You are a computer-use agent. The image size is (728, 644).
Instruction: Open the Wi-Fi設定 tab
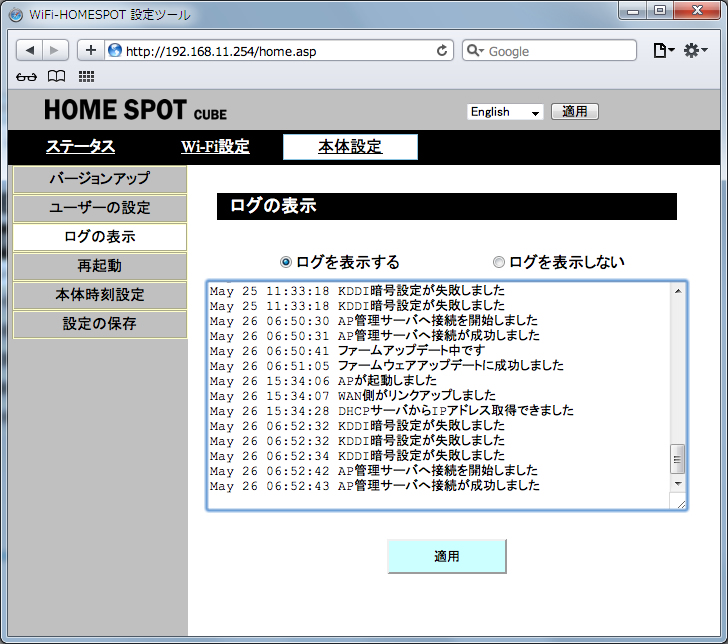coord(215,147)
